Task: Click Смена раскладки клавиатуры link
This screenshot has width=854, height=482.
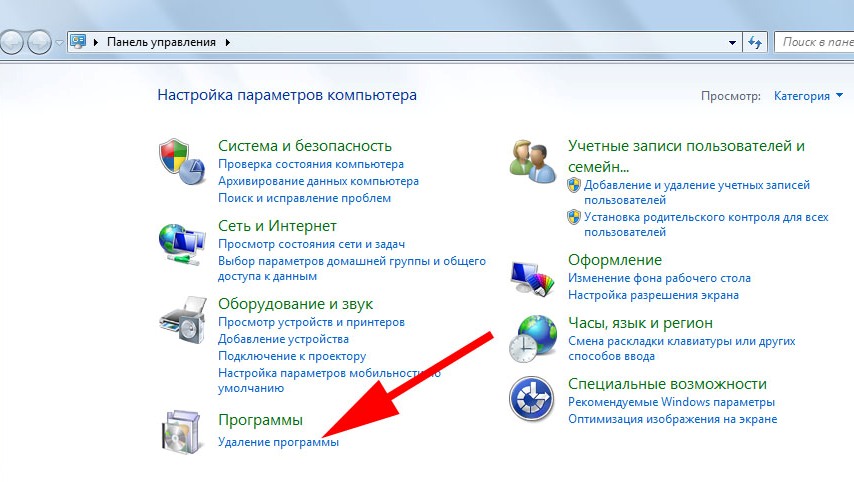Action: tap(681, 349)
